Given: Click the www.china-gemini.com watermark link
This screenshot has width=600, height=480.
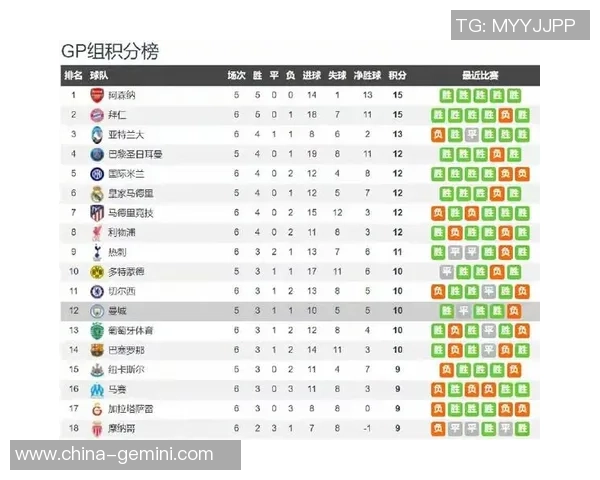Looking at the screenshot, I should click(114, 455).
